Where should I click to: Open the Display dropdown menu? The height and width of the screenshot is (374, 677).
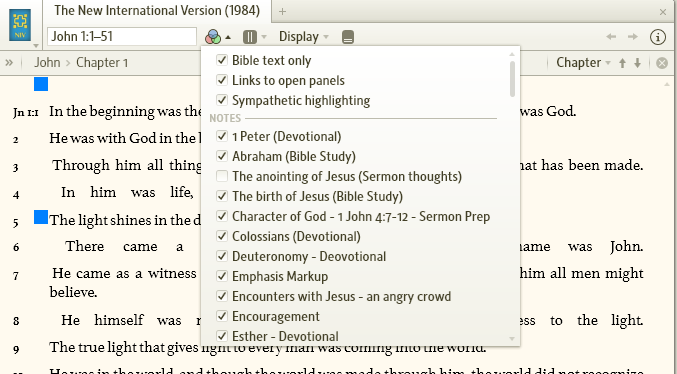click(304, 37)
